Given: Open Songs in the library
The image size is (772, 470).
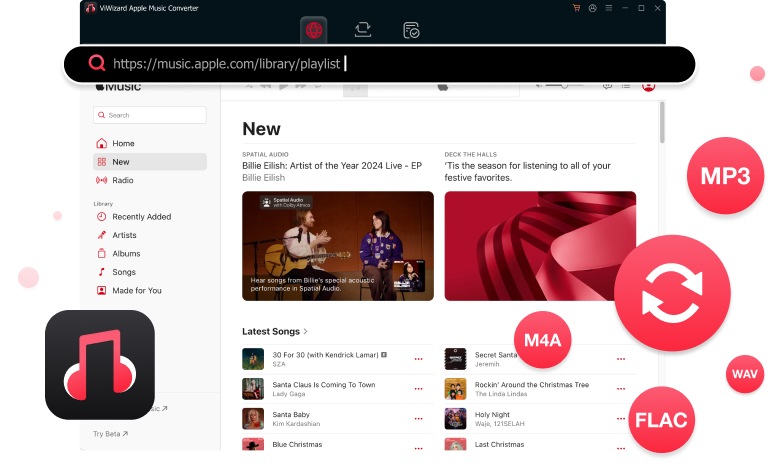Looking at the screenshot, I should click(150, 272).
